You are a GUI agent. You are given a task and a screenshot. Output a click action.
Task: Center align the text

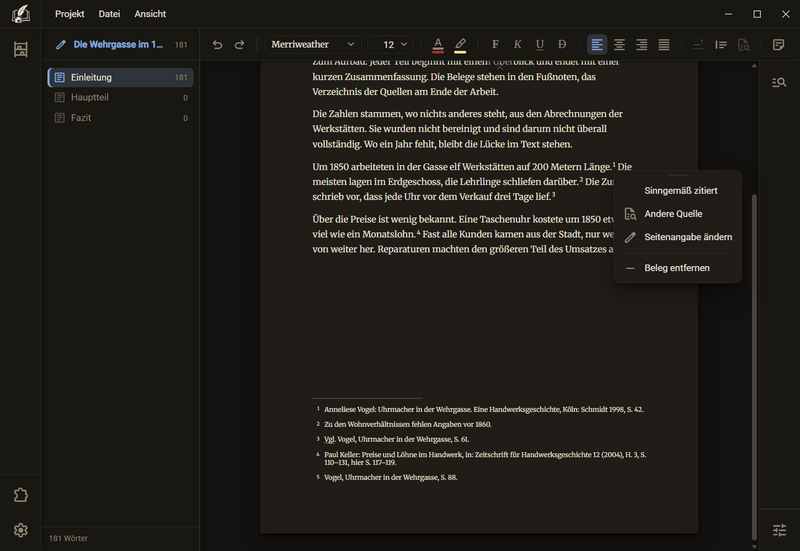tap(619, 44)
